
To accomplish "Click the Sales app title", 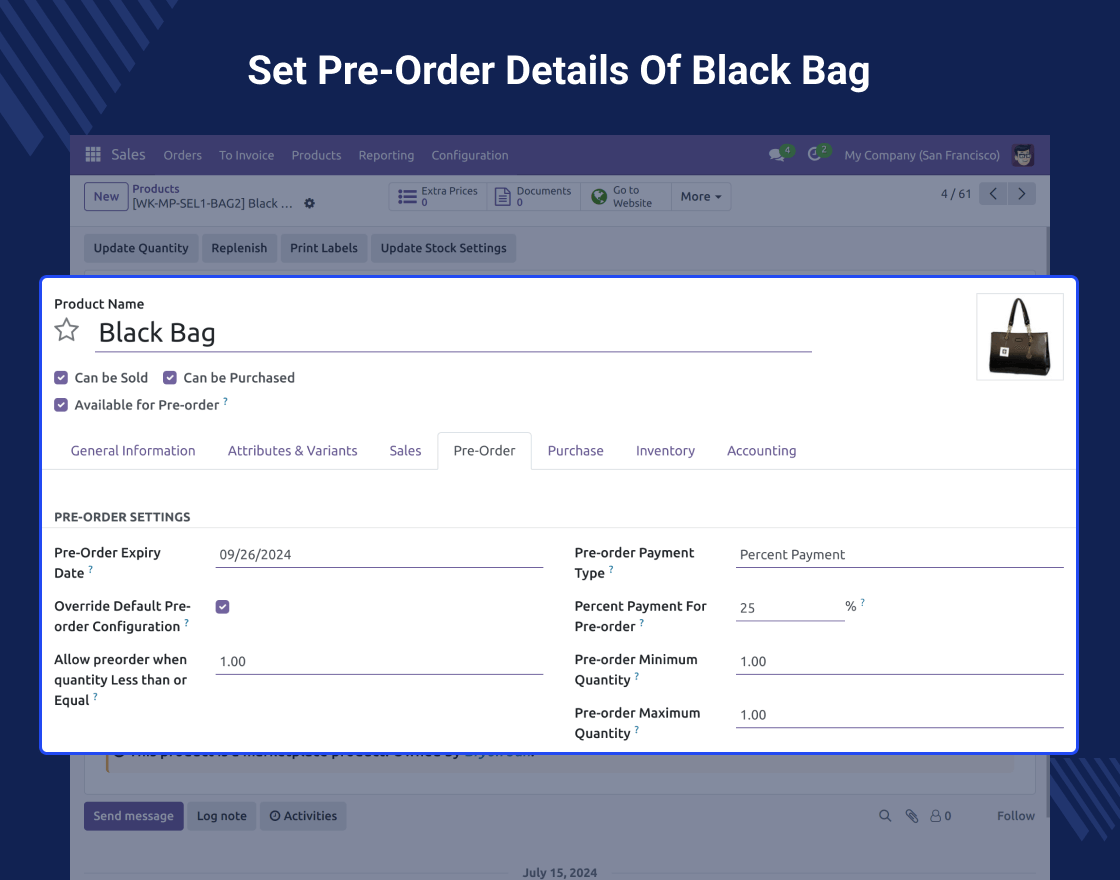I will tap(129, 154).
